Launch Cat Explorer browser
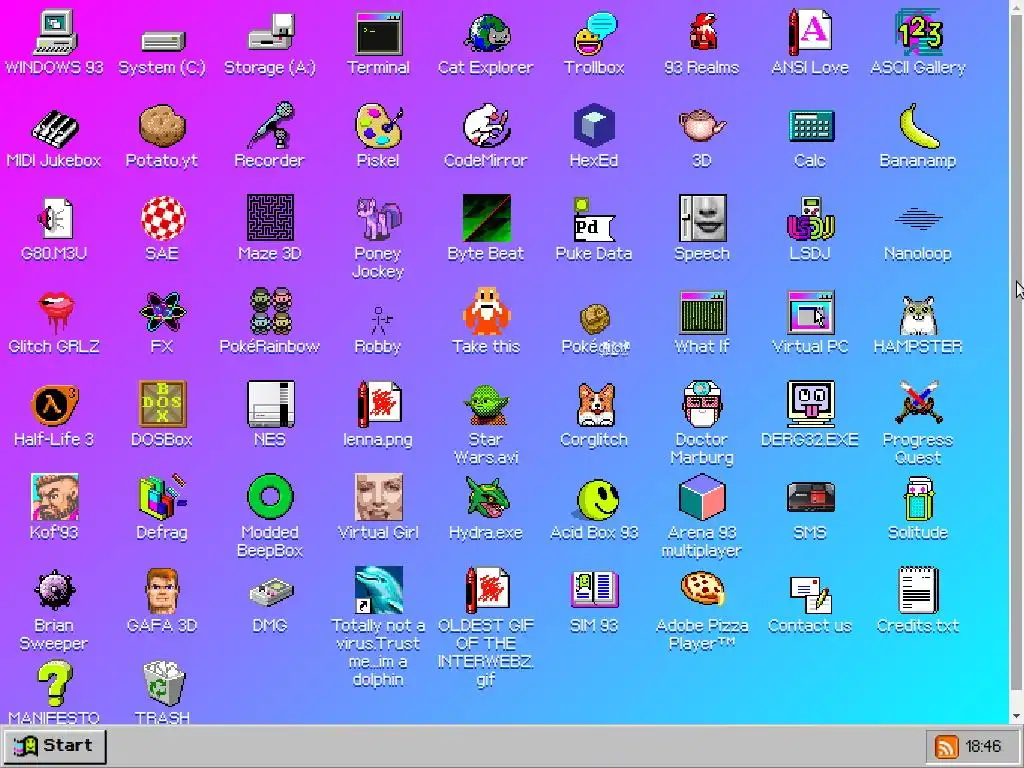This screenshot has height=768, width=1024. pos(486,33)
